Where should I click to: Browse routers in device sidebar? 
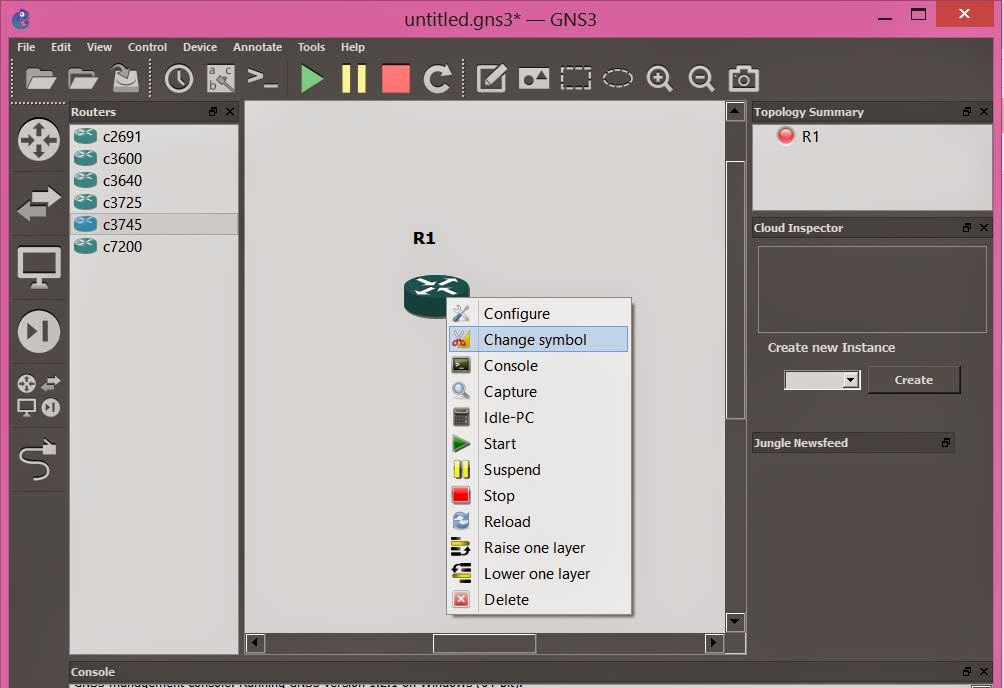tap(39, 139)
